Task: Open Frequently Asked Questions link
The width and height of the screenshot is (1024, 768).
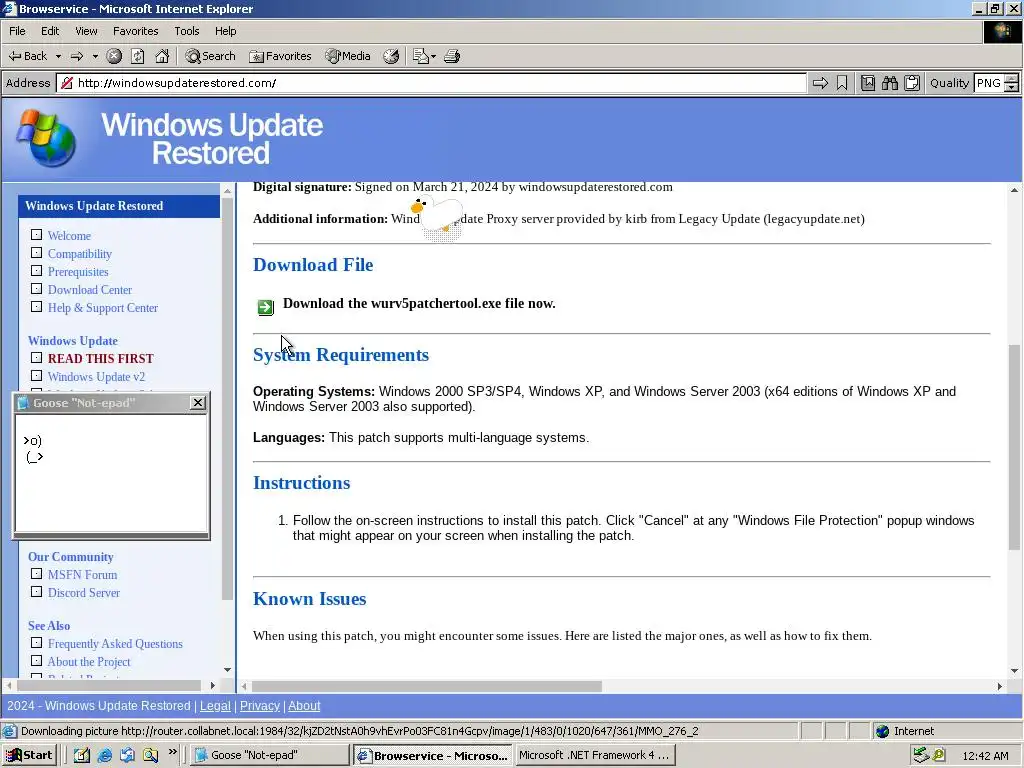Action: 115,644
